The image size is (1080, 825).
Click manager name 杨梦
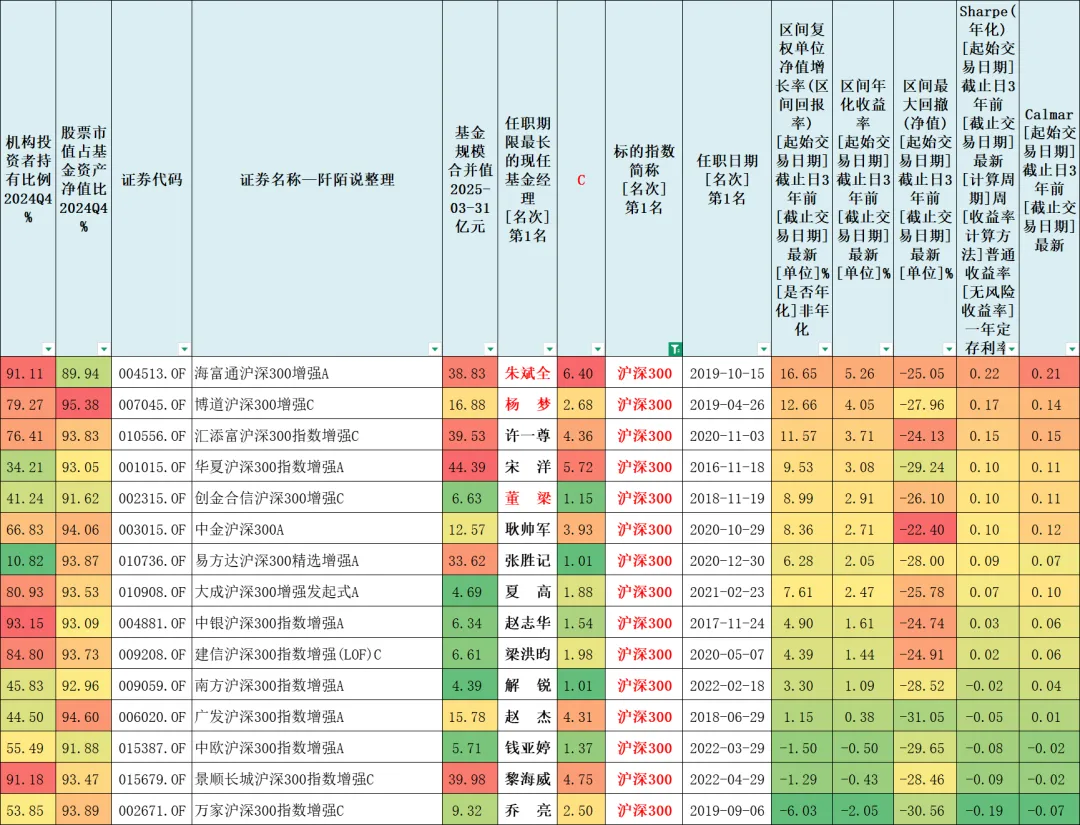coord(528,404)
